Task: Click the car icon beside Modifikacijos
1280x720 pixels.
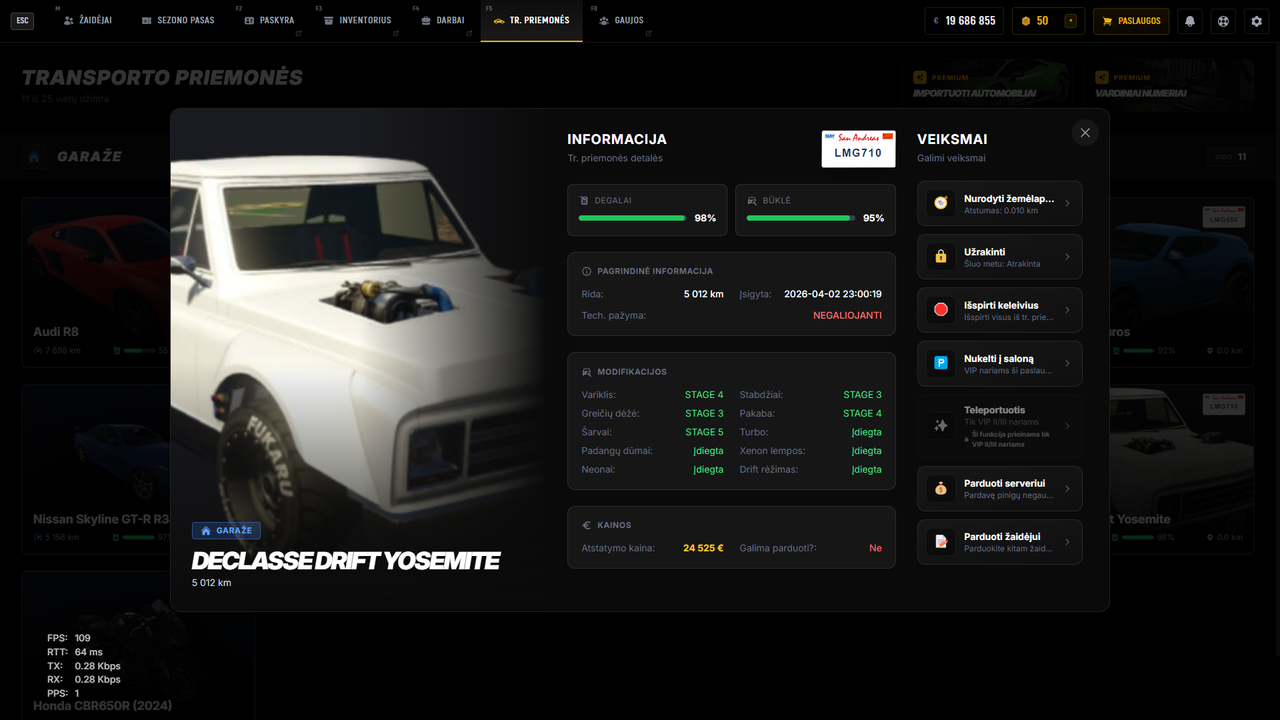Action: coord(587,372)
